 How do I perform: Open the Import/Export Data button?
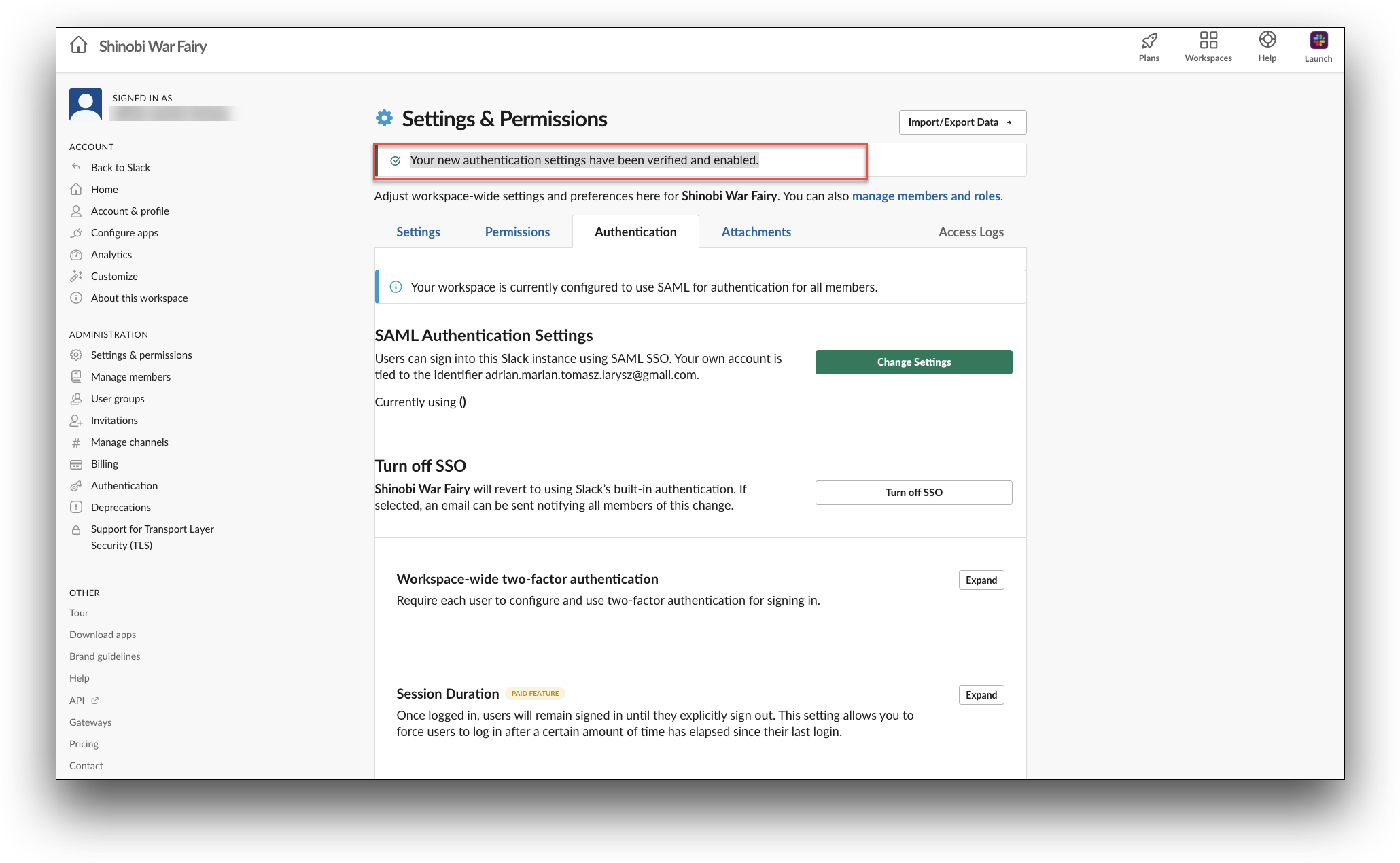point(962,122)
